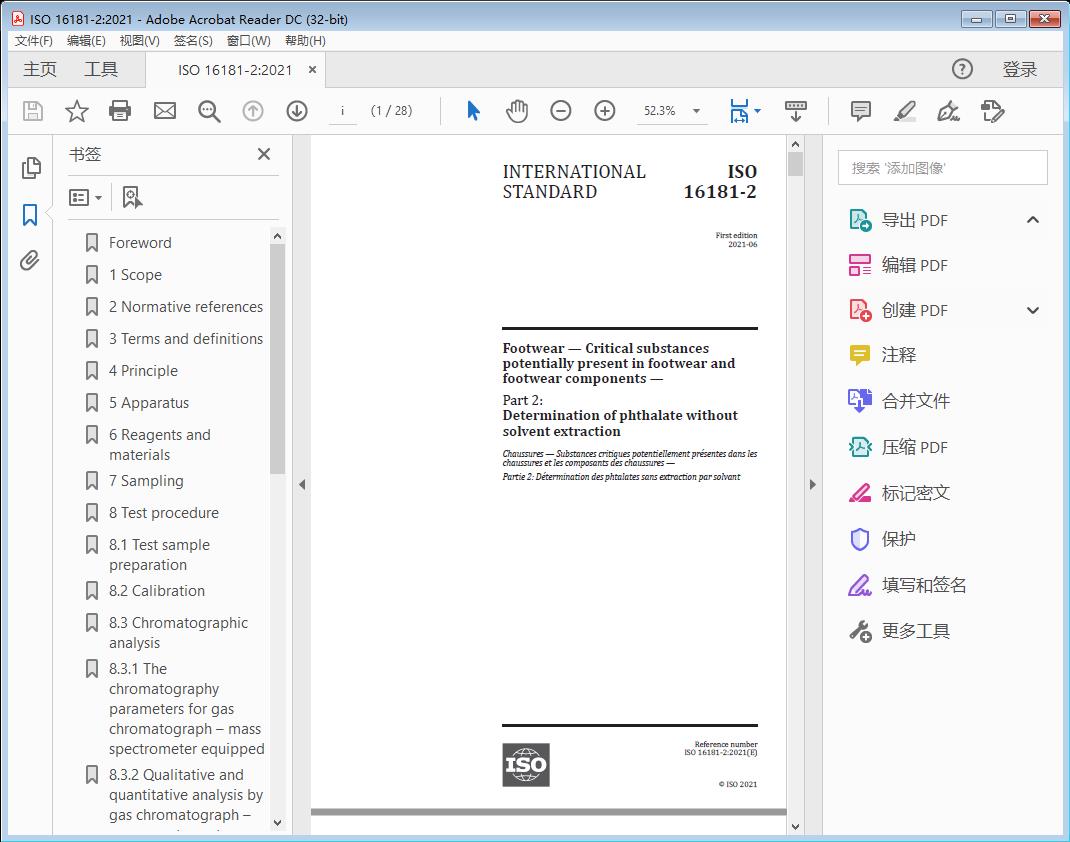Open the '5 Apparatus' bookmark
This screenshot has height=842, width=1070.
[149, 403]
